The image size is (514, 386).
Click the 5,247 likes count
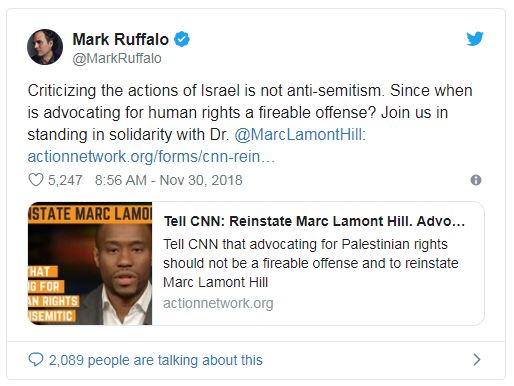(x=65, y=180)
